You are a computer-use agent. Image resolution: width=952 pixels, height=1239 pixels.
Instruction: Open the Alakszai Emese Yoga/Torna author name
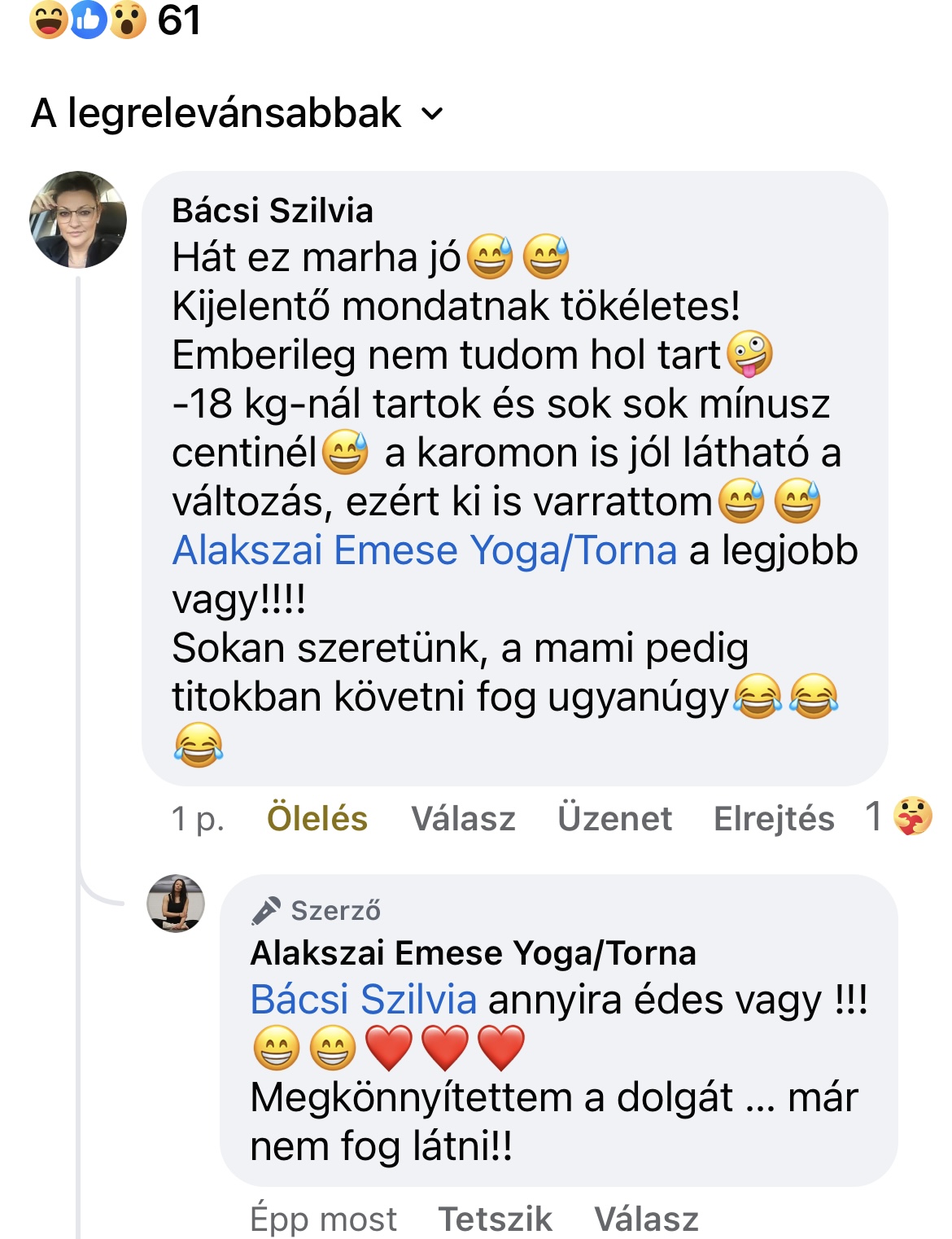point(474,952)
